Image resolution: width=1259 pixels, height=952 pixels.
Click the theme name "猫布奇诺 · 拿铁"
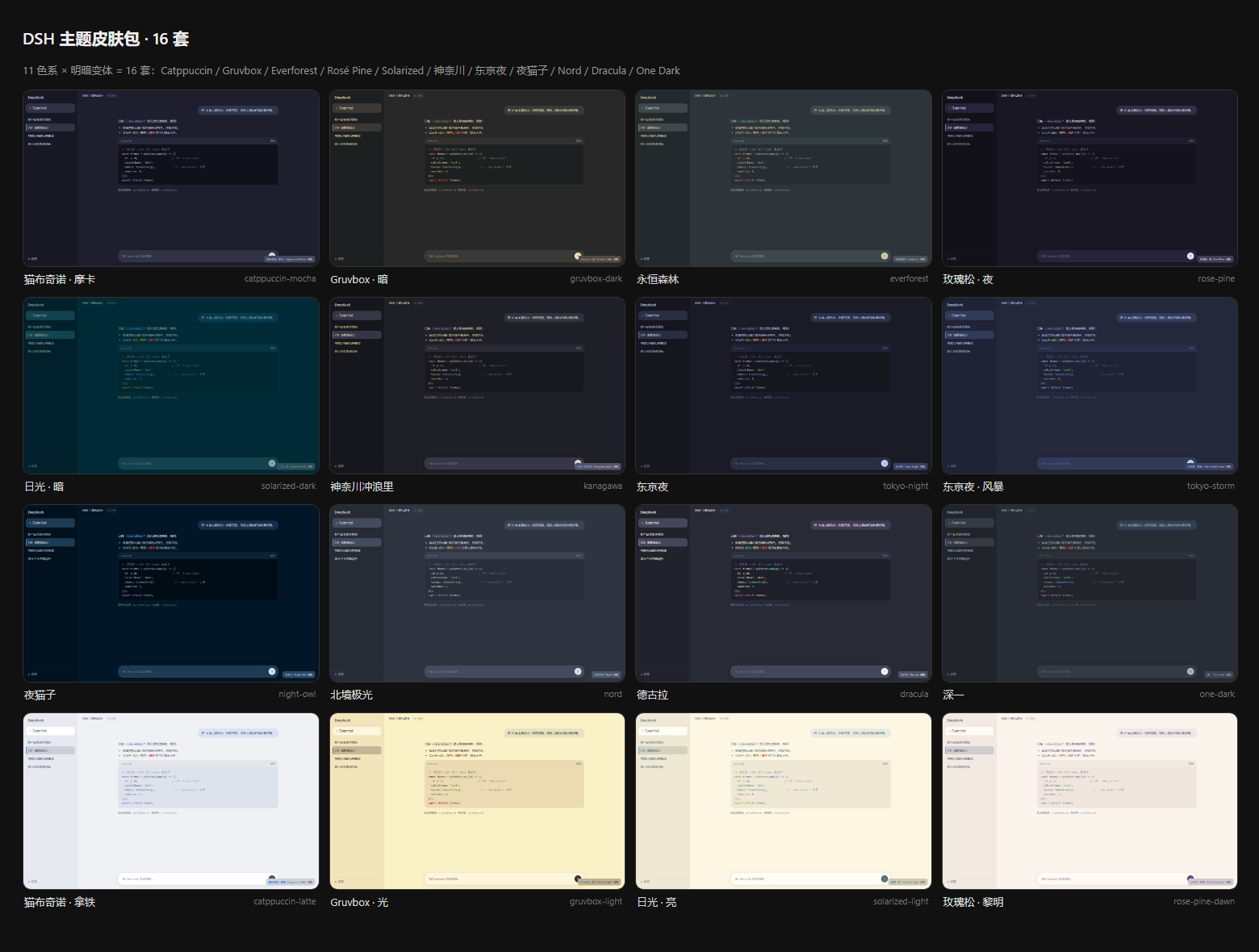[60, 902]
